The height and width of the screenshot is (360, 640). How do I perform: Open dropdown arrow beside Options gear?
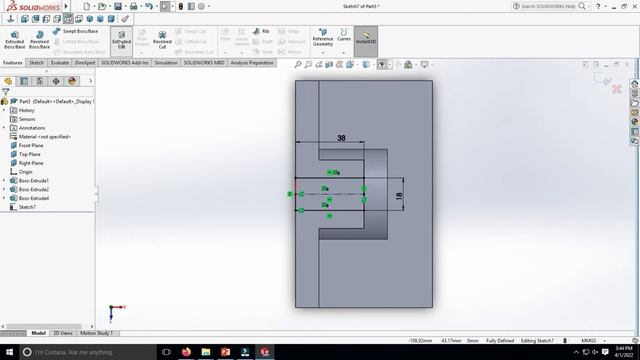(x=209, y=6)
